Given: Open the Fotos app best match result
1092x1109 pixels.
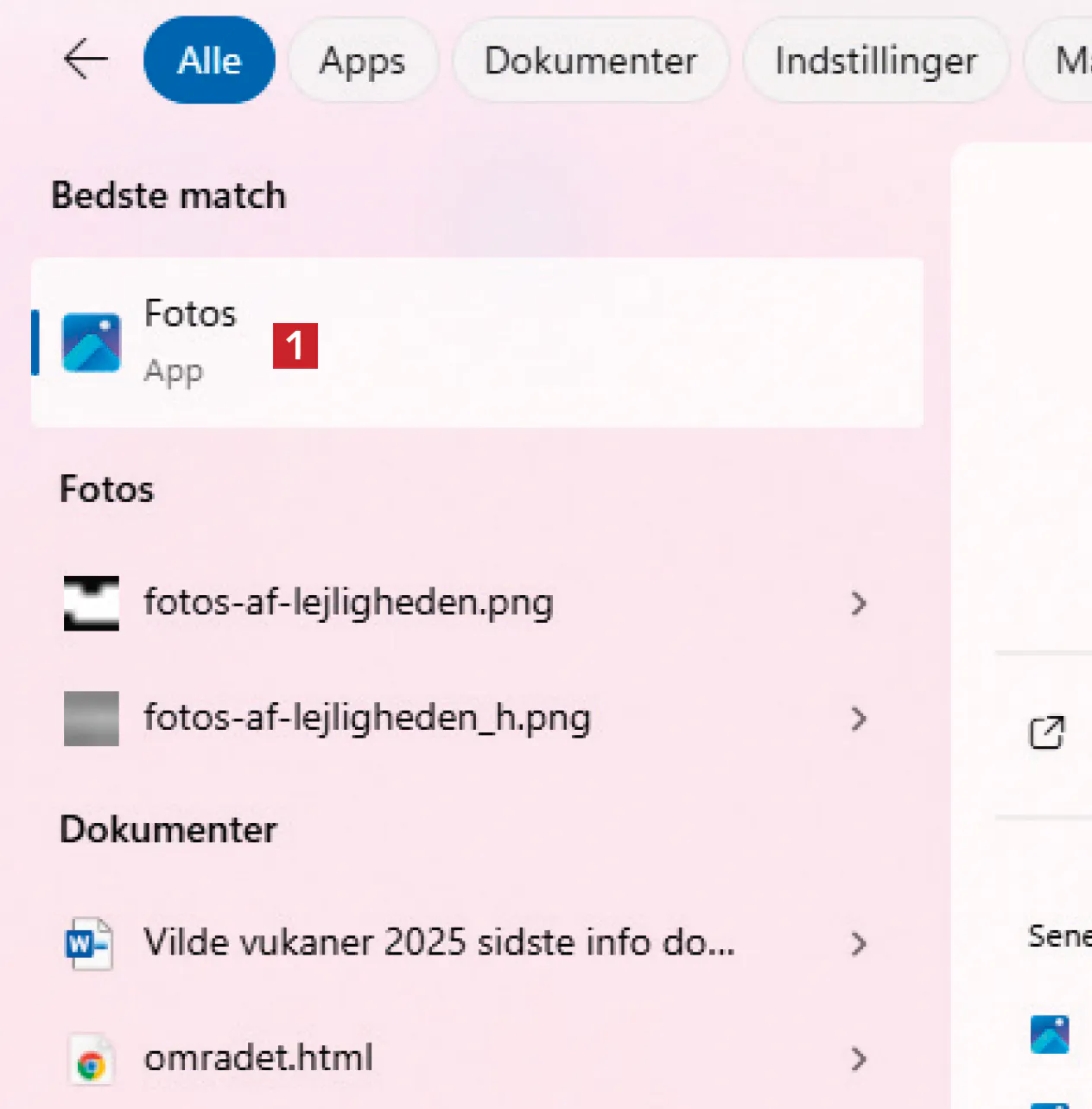Looking at the screenshot, I should (x=475, y=342).
